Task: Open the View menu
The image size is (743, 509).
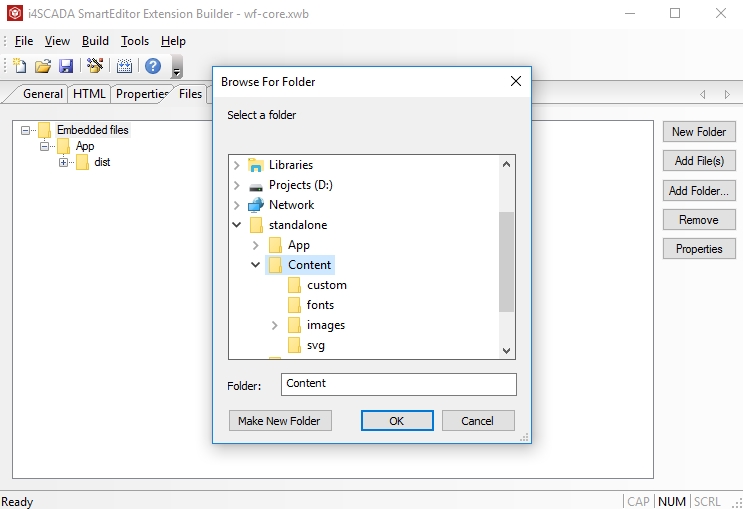Action: [x=57, y=41]
